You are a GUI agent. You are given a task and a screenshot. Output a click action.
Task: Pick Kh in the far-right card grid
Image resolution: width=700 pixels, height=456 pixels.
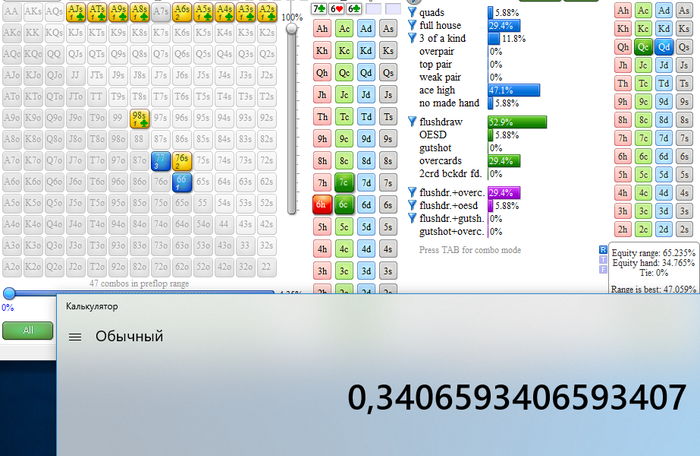tap(623, 29)
